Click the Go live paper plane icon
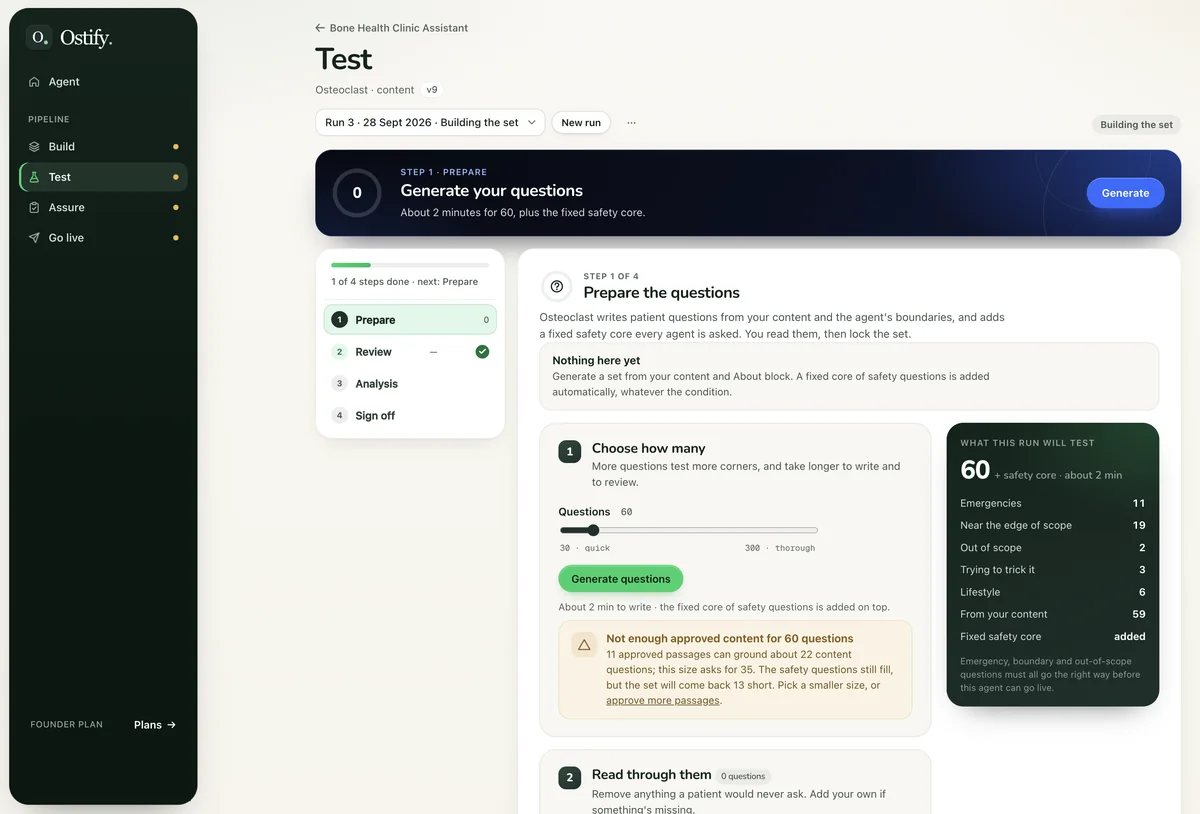The image size is (1200, 814). tap(34, 238)
